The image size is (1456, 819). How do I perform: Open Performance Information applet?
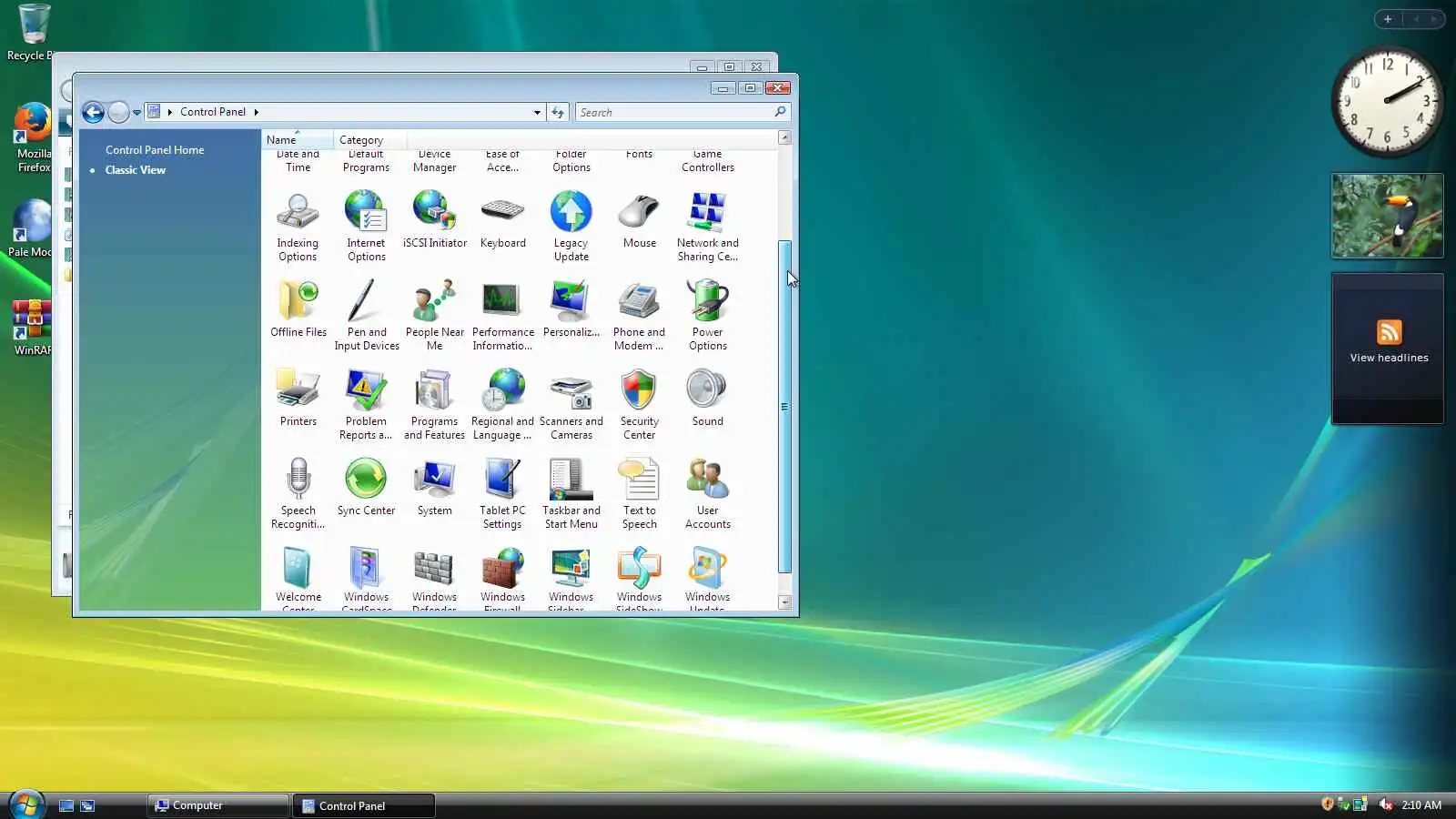tap(503, 317)
